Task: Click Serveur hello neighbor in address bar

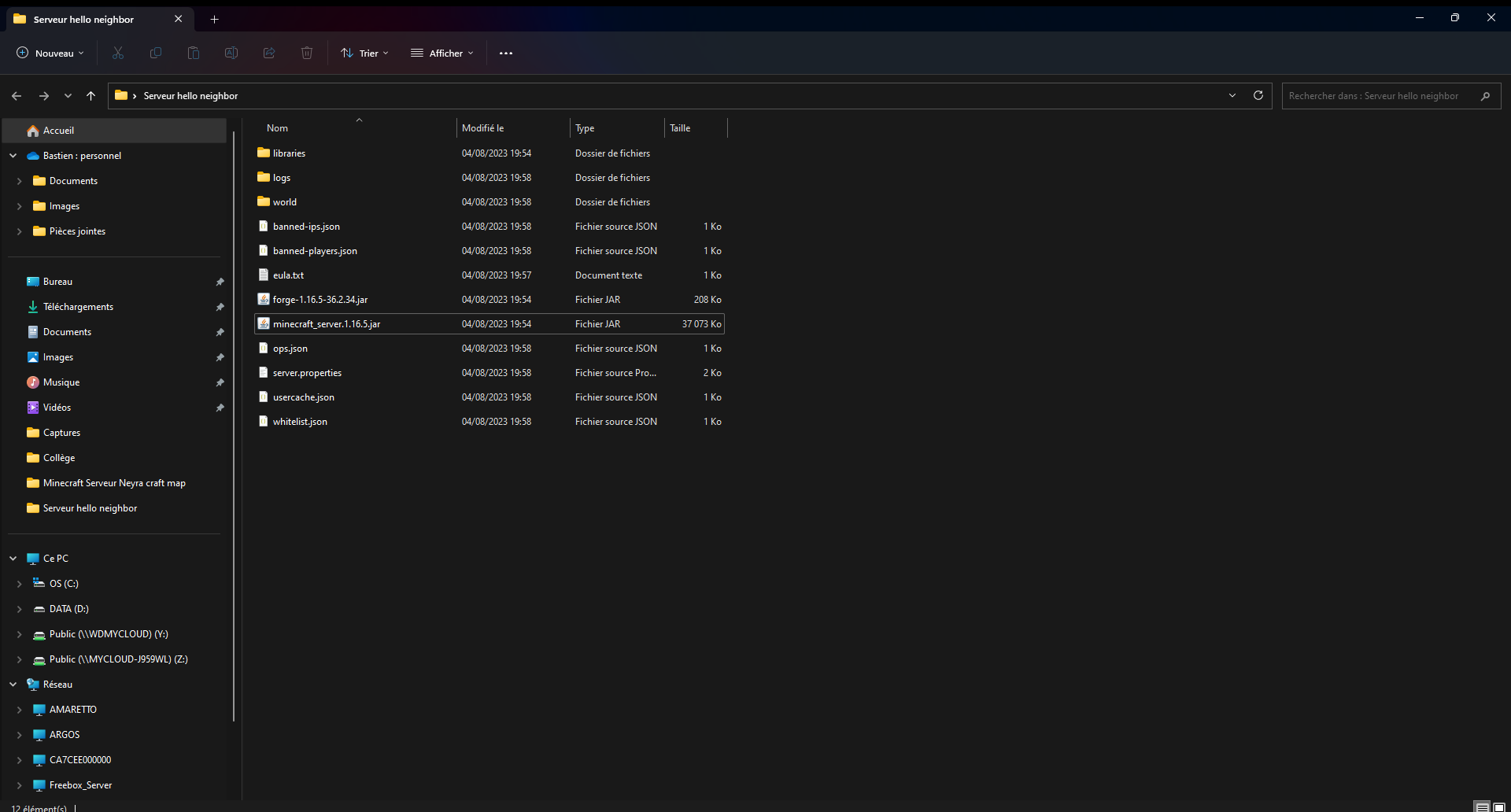Action: tap(190, 96)
